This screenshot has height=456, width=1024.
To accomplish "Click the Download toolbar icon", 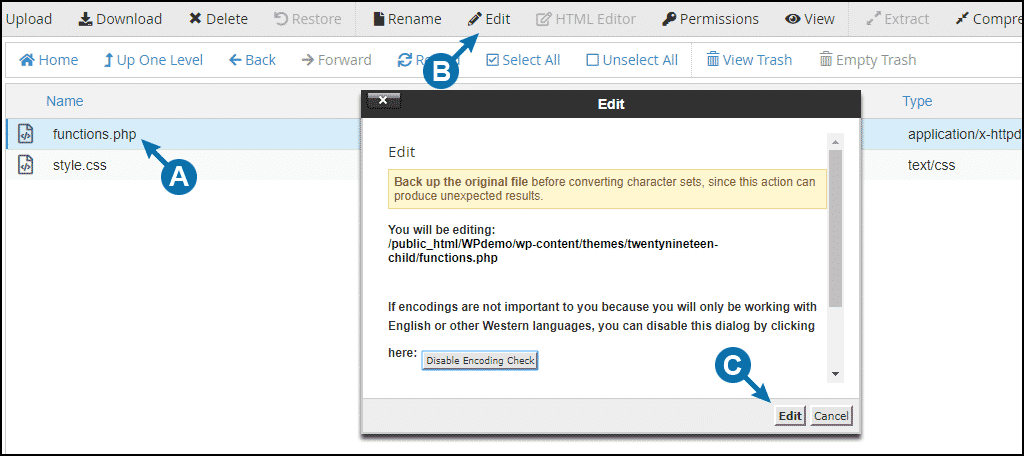I will (x=85, y=19).
